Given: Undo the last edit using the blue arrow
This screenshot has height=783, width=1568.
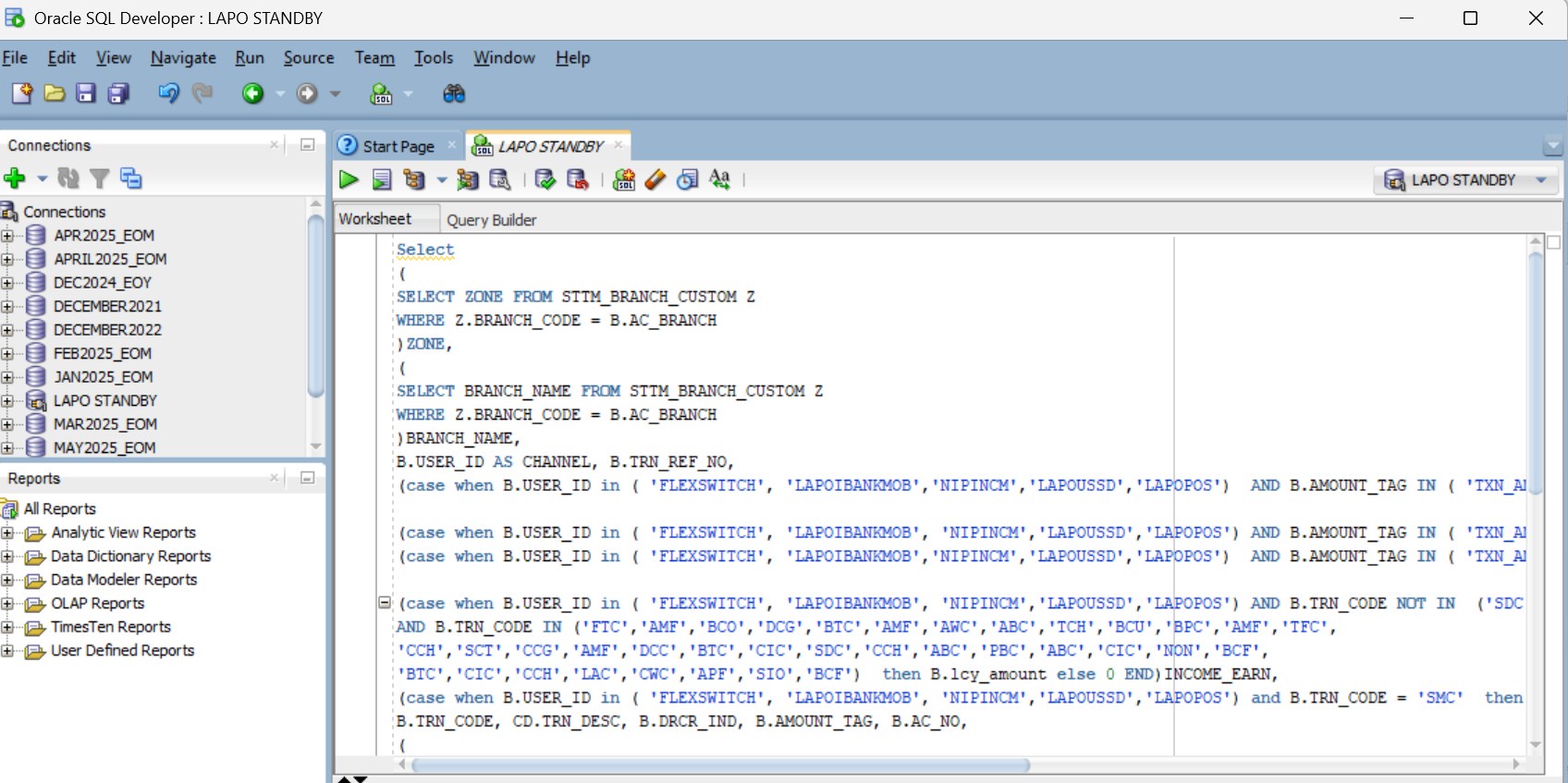Looking at the screenshot, I should click(168, 93).
